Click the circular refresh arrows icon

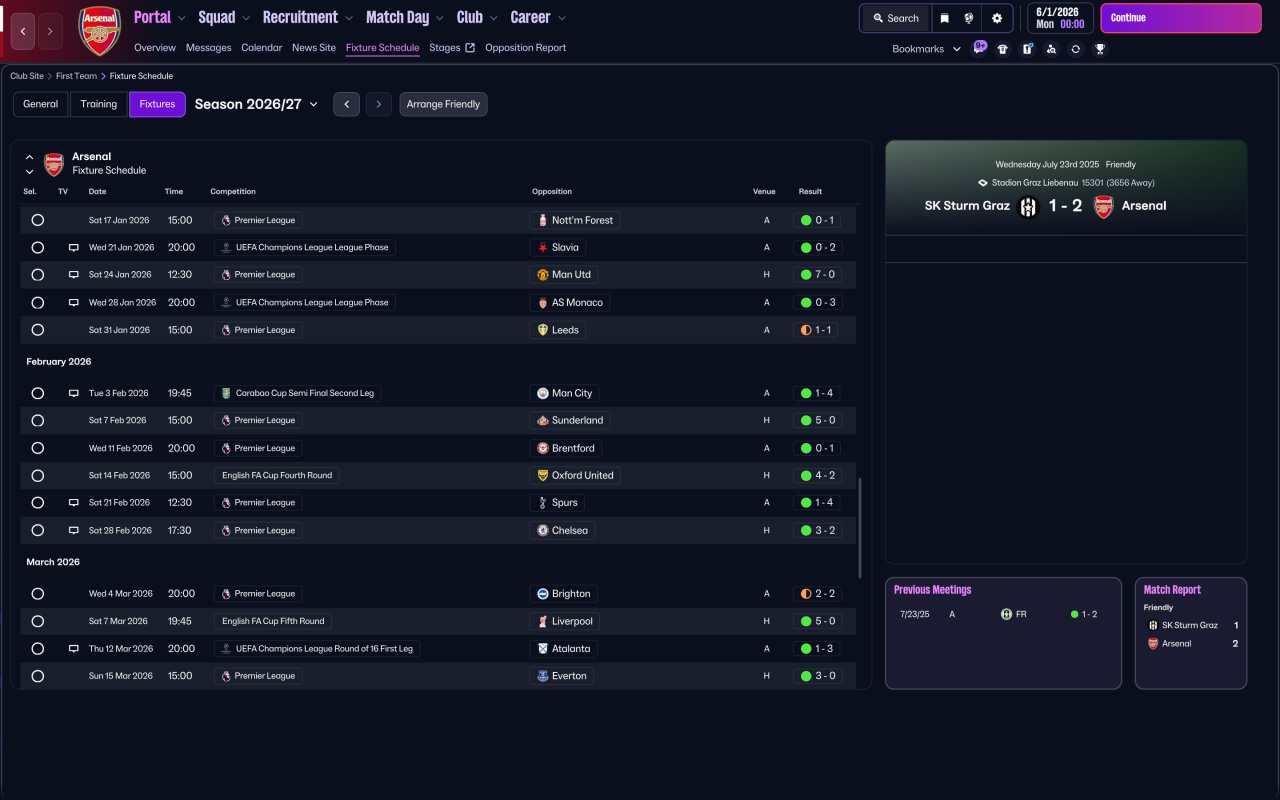(1075, 49)
